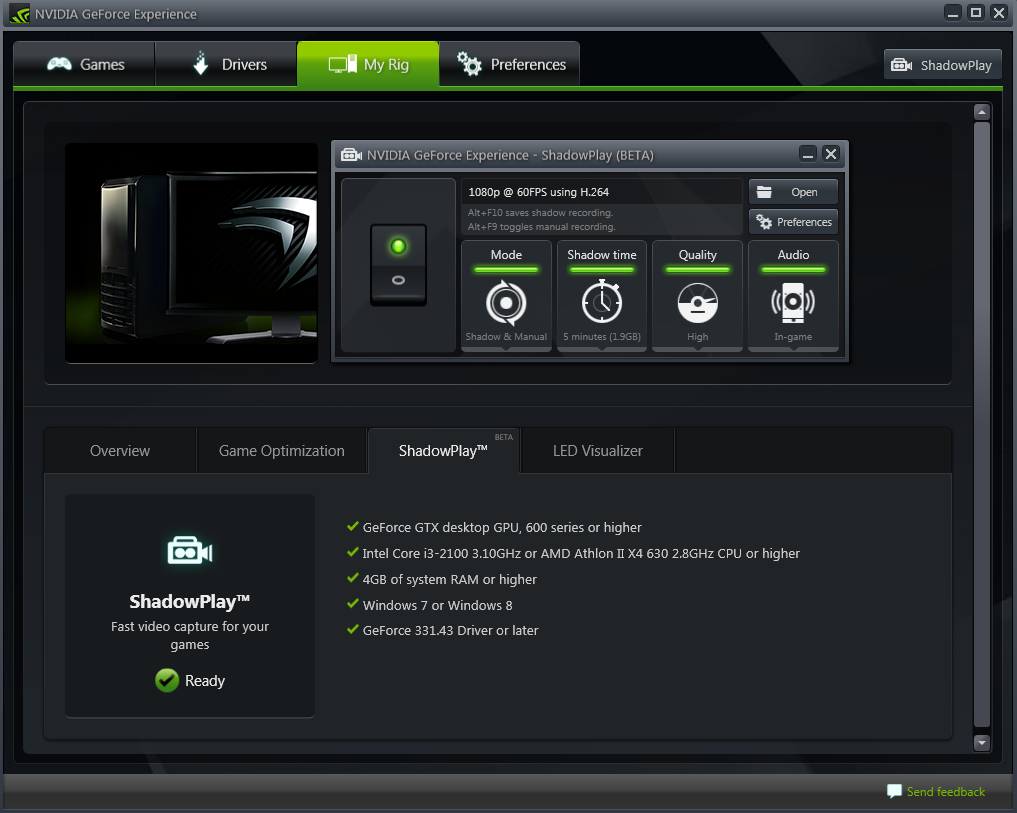Click the vertical scrollbar thumb
Screen dimensions: 1017x813
982,425
